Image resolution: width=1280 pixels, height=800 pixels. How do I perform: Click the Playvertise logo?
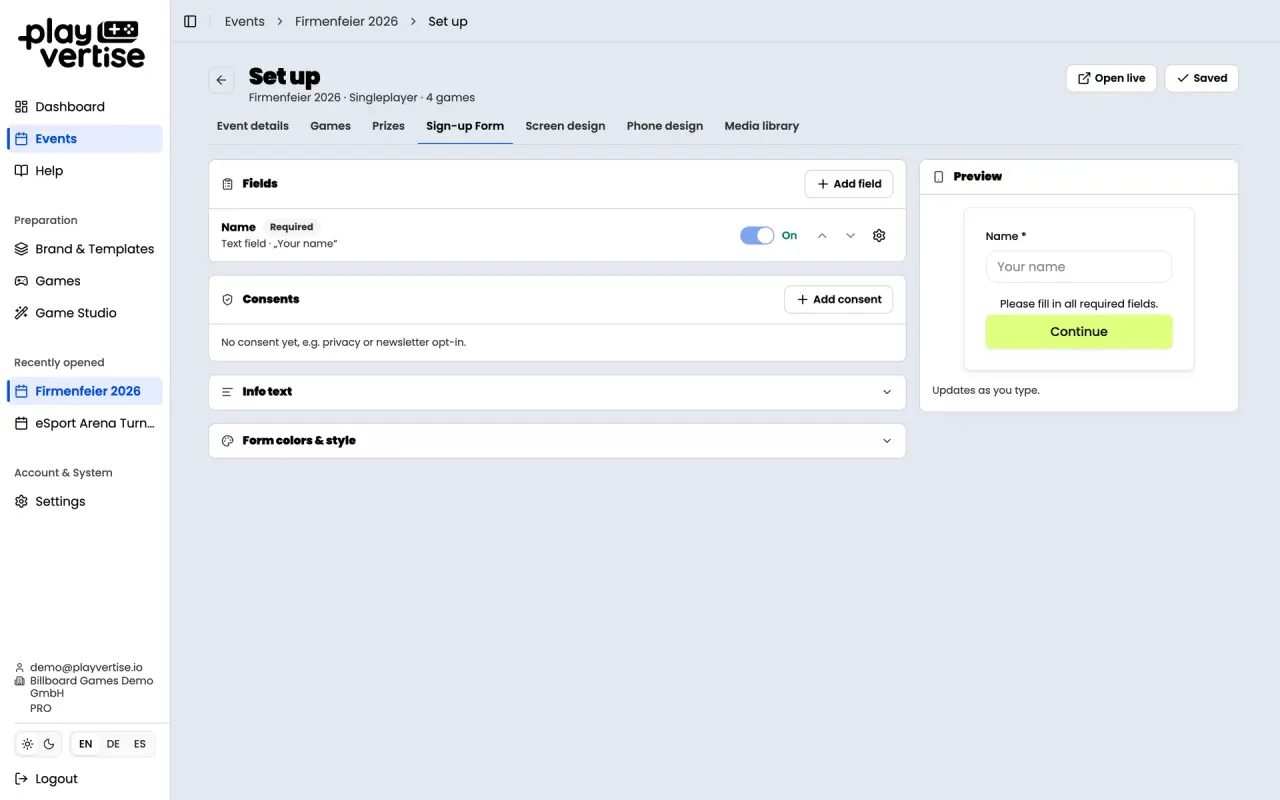click(82, 44)
